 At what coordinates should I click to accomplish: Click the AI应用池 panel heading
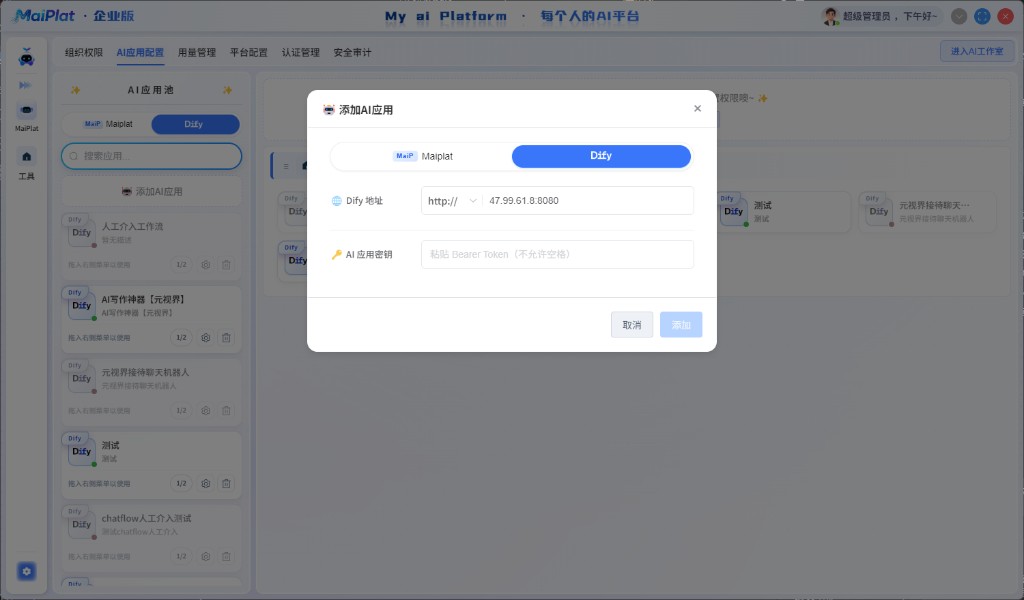click(151, 90)
